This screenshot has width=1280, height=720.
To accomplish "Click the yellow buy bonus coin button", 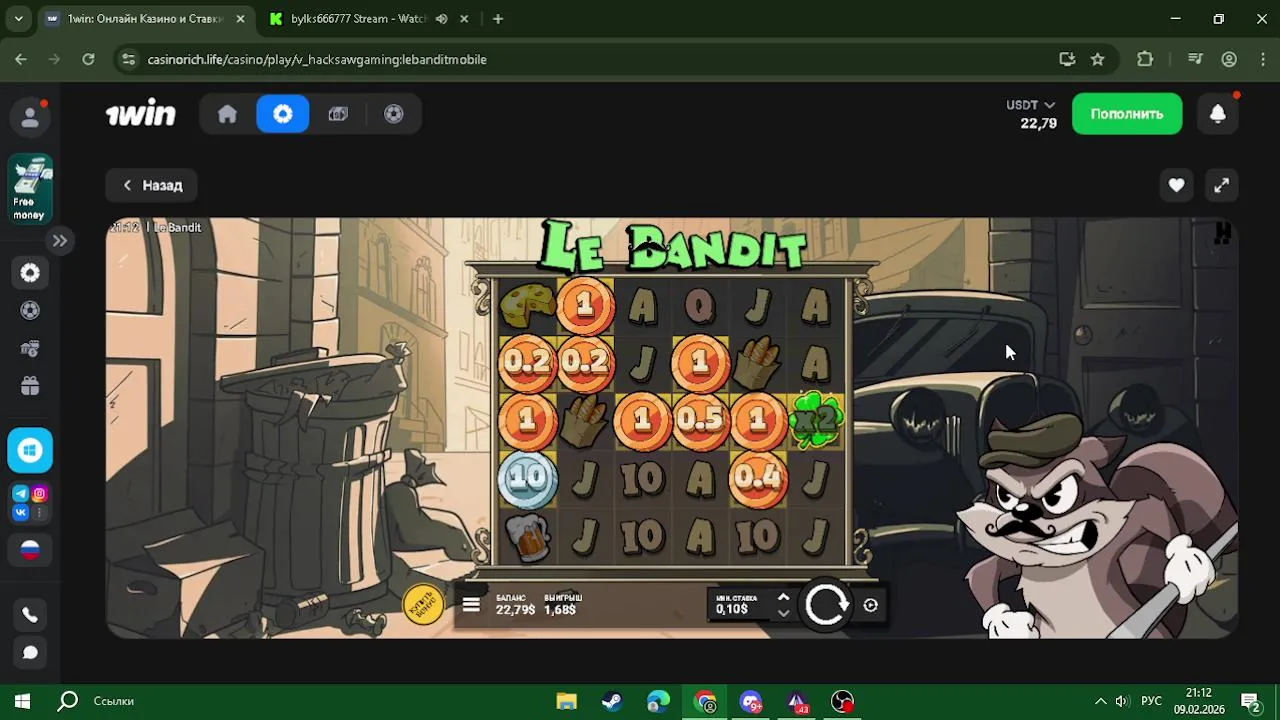I will 423,604.
